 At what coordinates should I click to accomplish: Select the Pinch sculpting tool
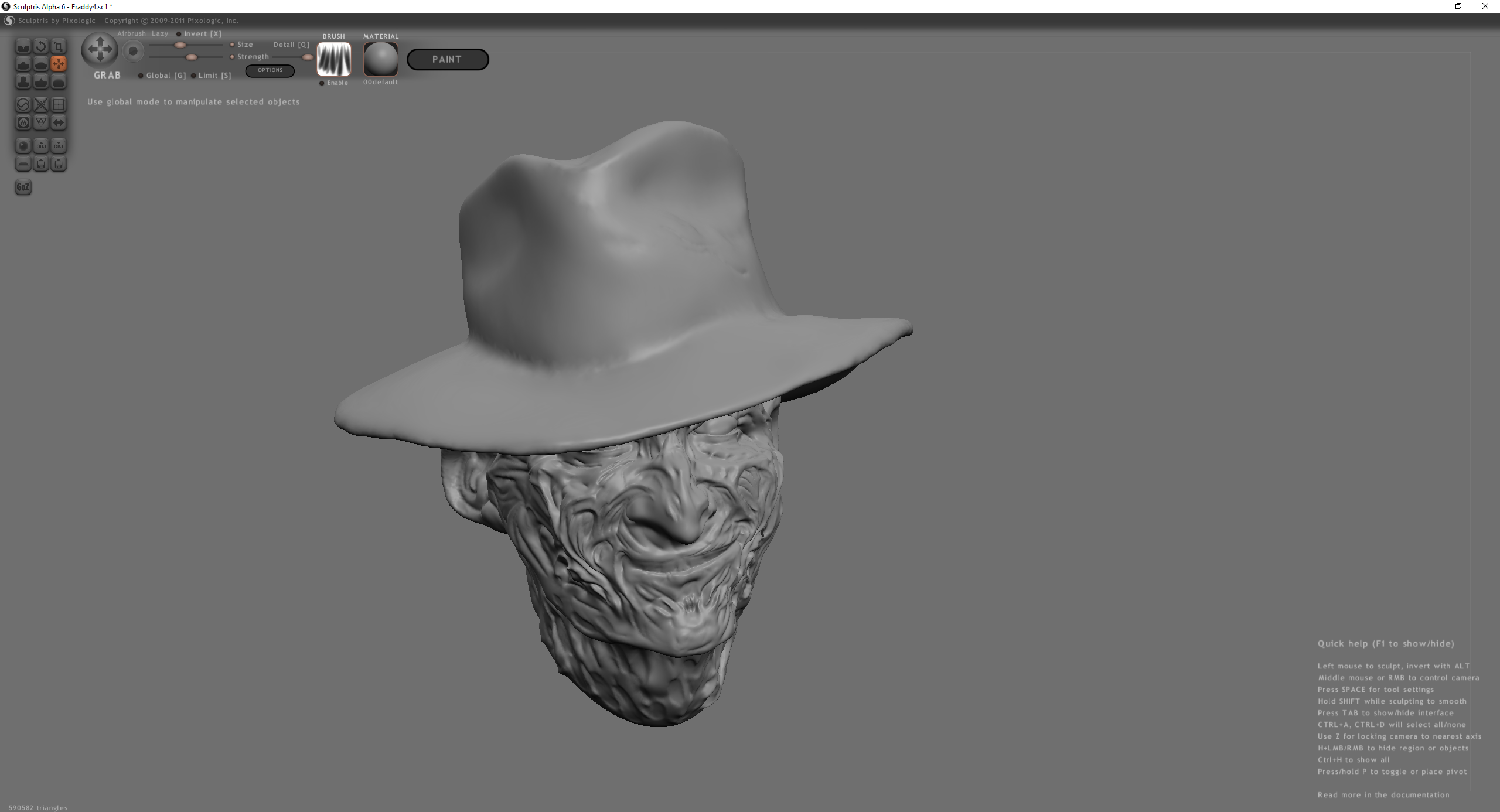coord(40,81)
